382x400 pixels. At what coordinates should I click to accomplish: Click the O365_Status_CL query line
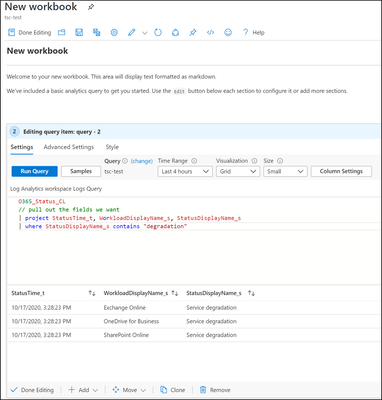coord(42,202)
